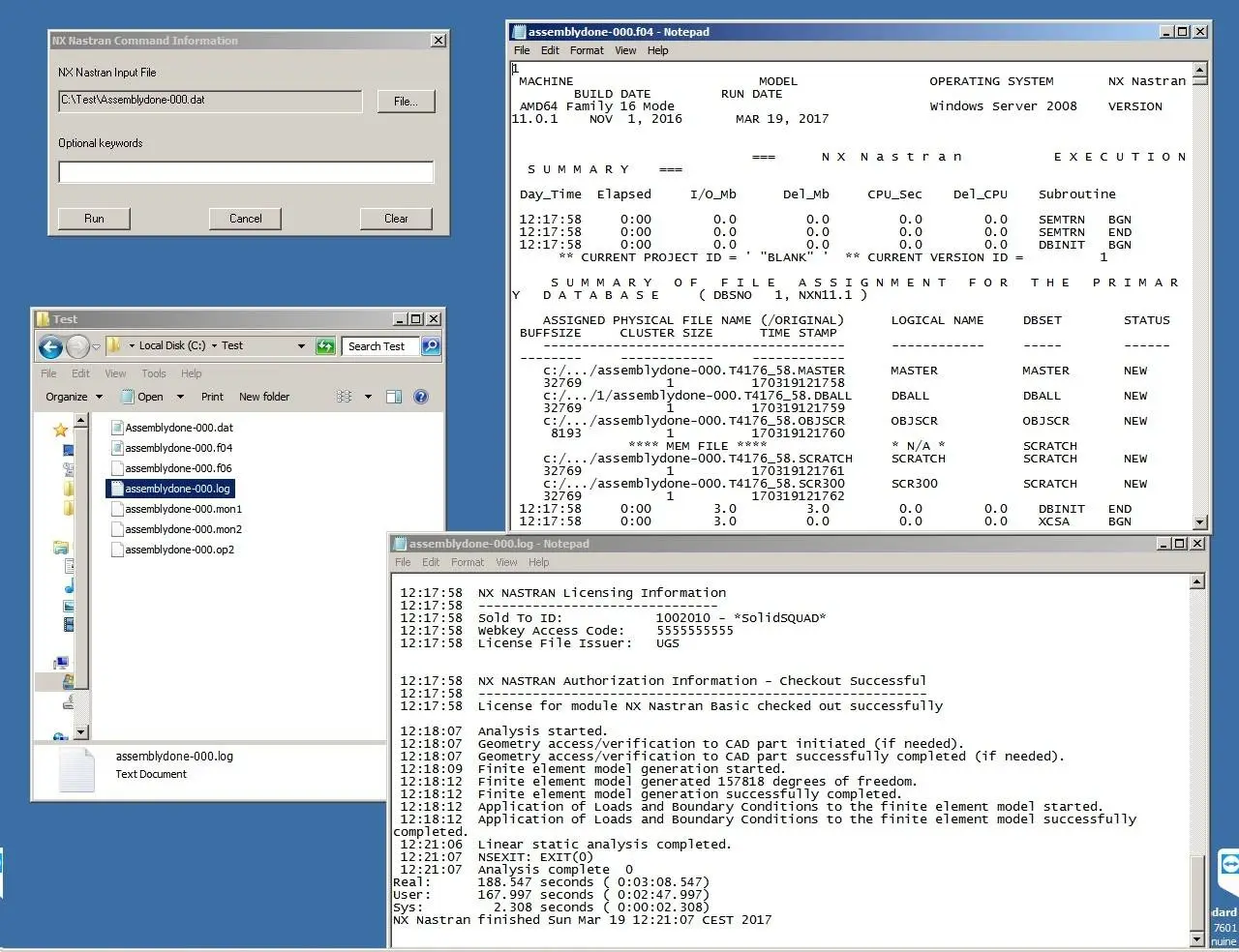
Task: Click log Notepad scrollbar up arrow
Action: [x=1197, y=581]
